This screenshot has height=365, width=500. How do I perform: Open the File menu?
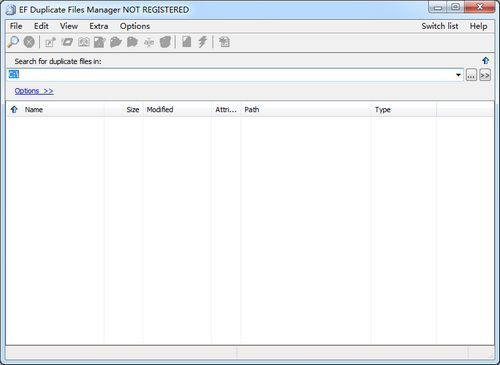16,26
